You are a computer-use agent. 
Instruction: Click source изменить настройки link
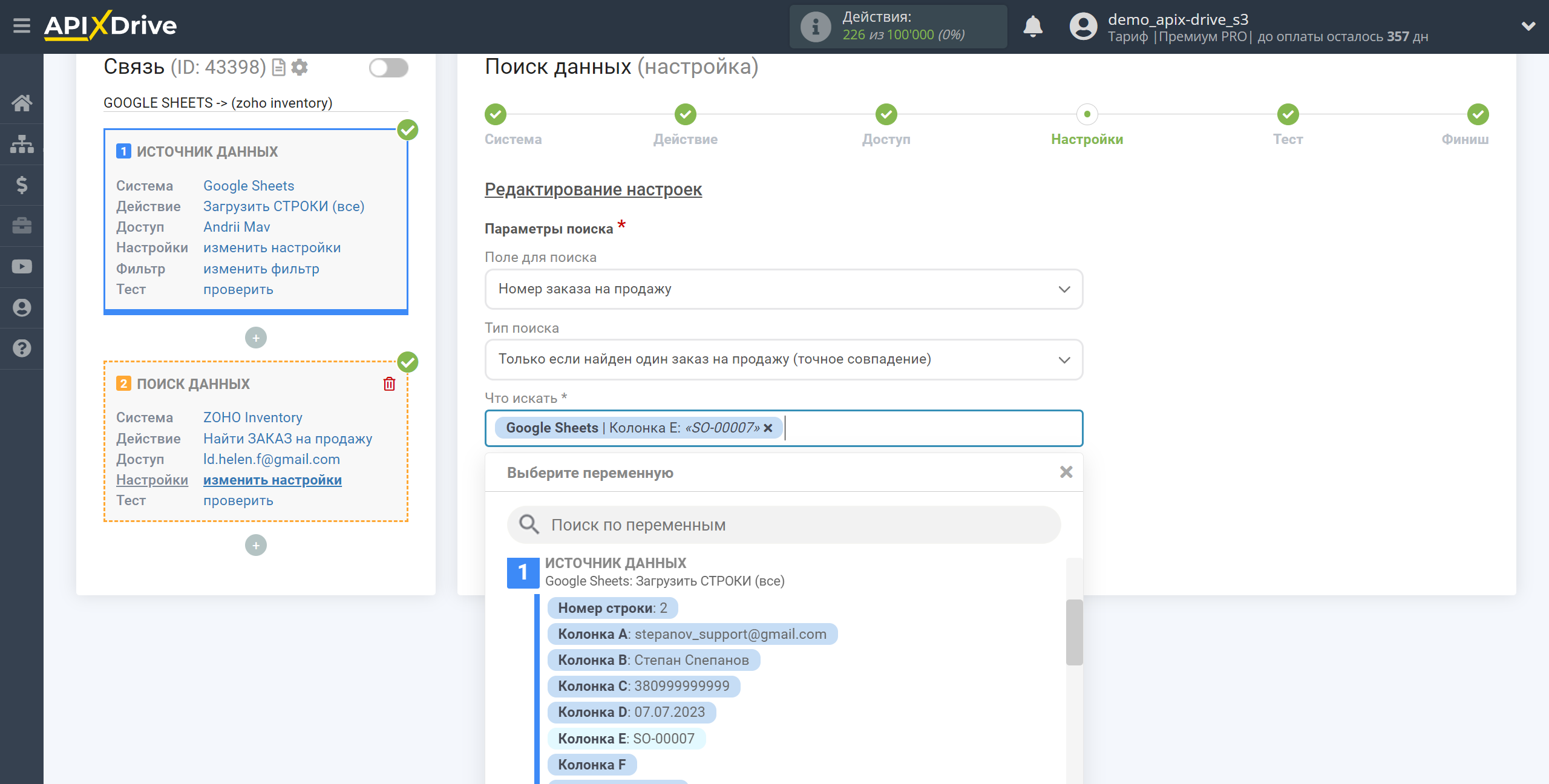coord(272,247)
